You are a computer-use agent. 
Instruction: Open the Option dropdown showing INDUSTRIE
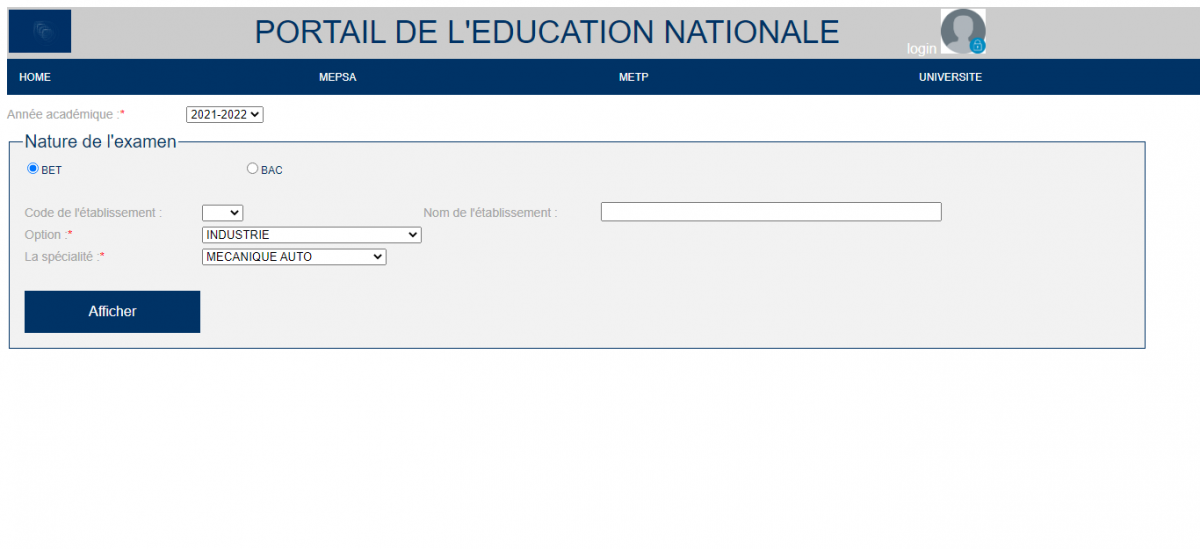pos(312,235)
